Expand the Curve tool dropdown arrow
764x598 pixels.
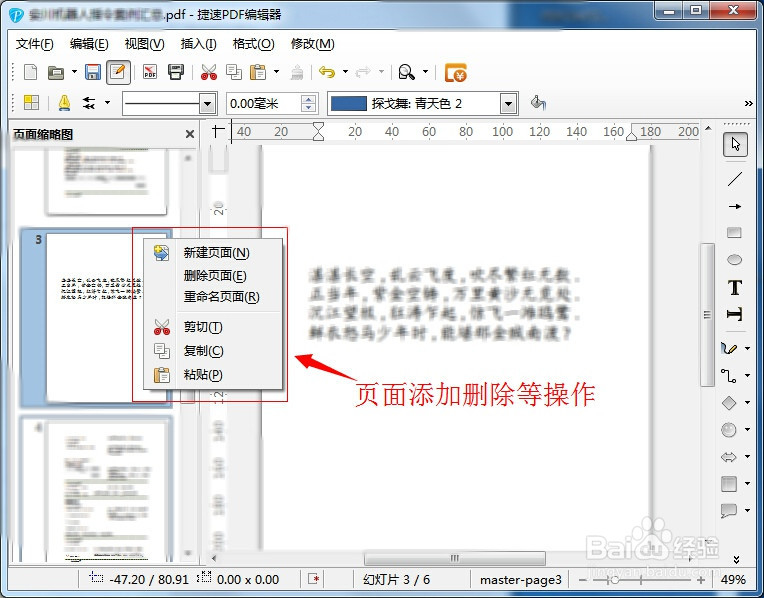747,348
